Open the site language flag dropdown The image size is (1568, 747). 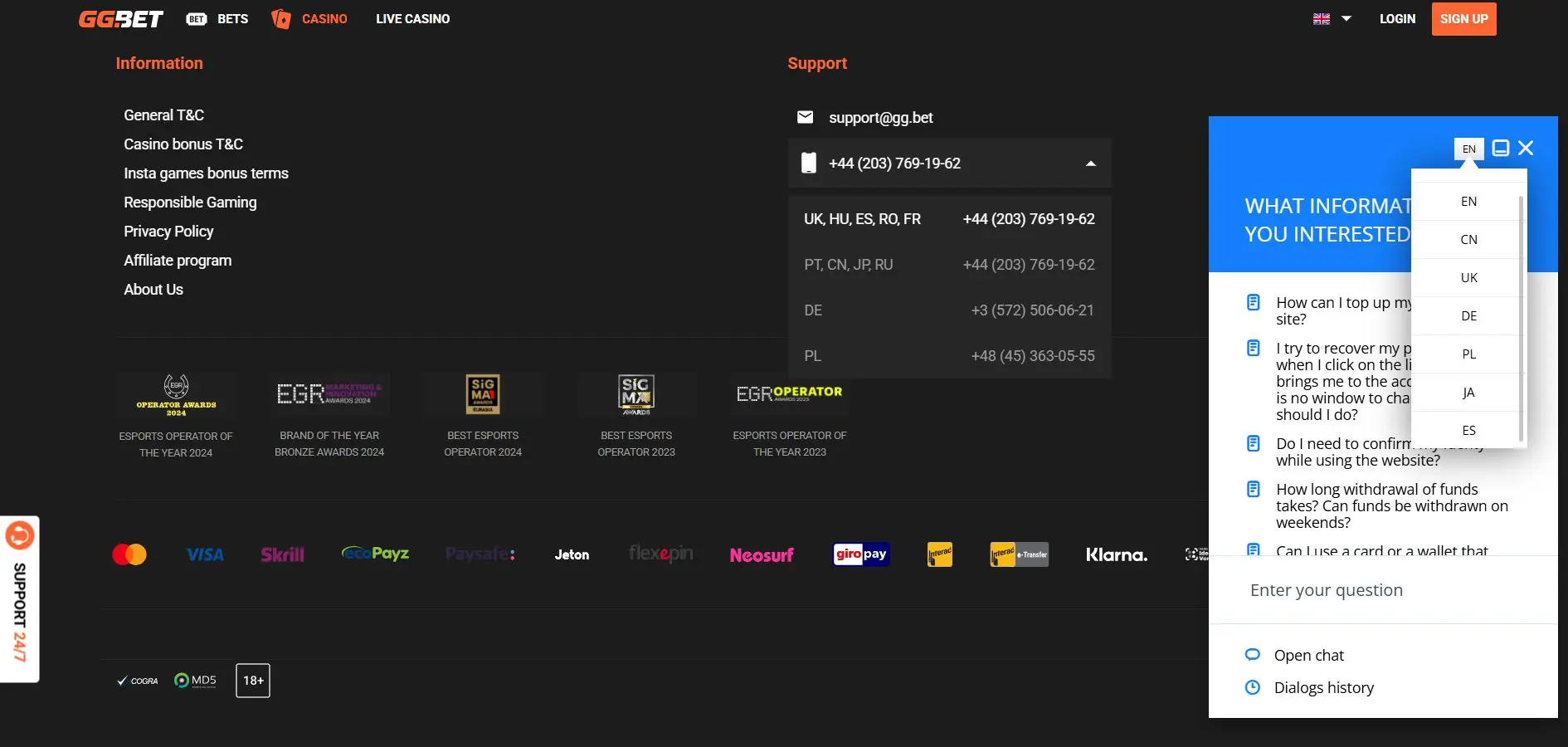click(x=1332, y=19)
